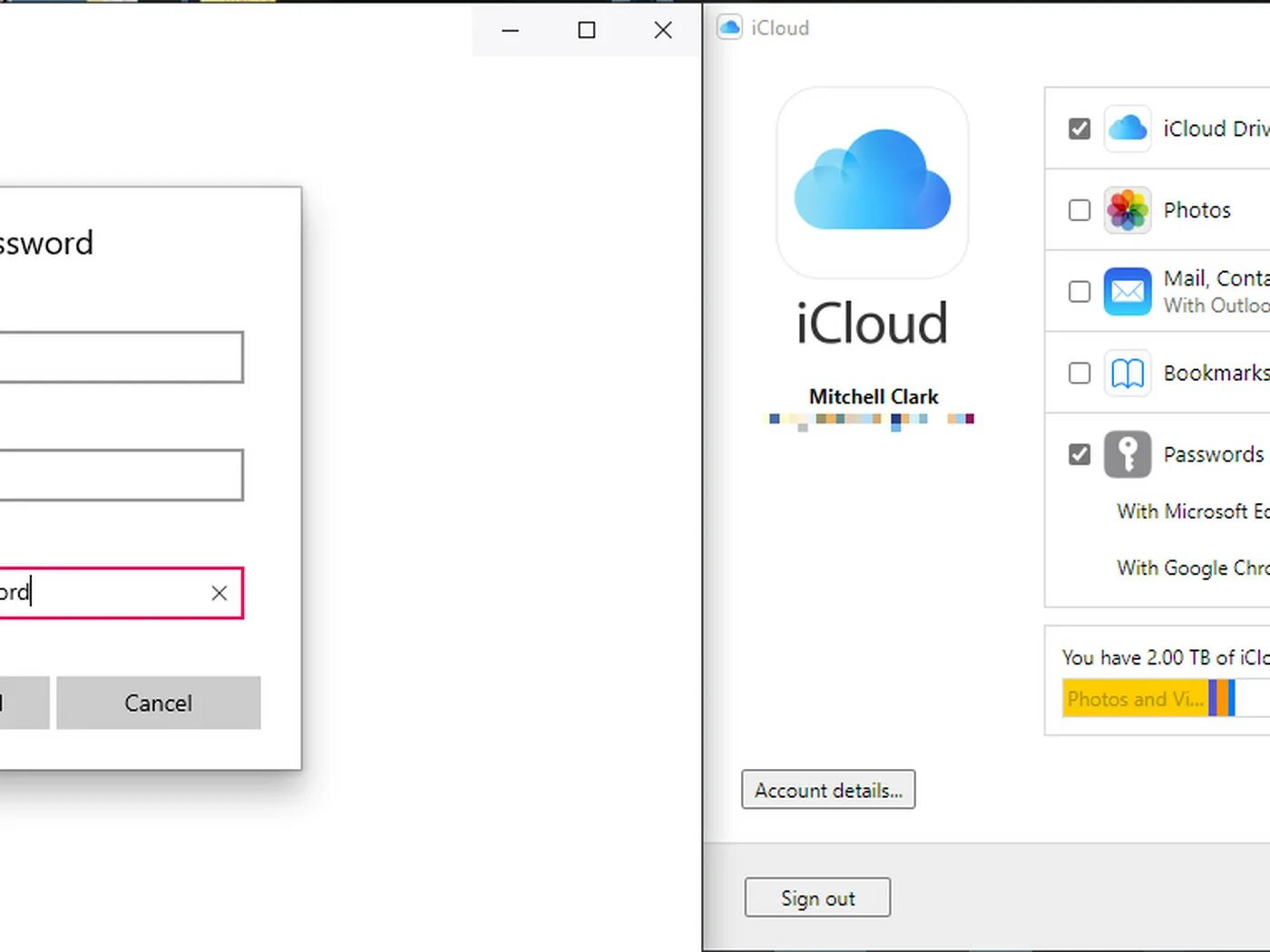
Task: Click the Sign out button
Action: (x=817, y=898)
